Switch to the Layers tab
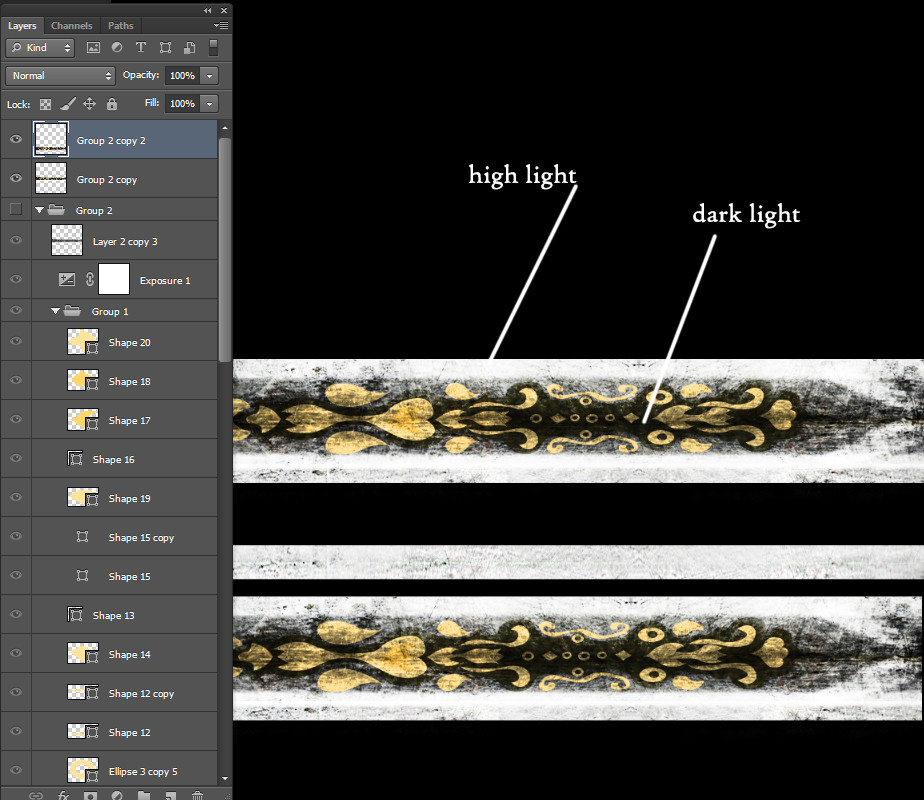924x800 pixels. pyautogui.click(x=22, y=25)
